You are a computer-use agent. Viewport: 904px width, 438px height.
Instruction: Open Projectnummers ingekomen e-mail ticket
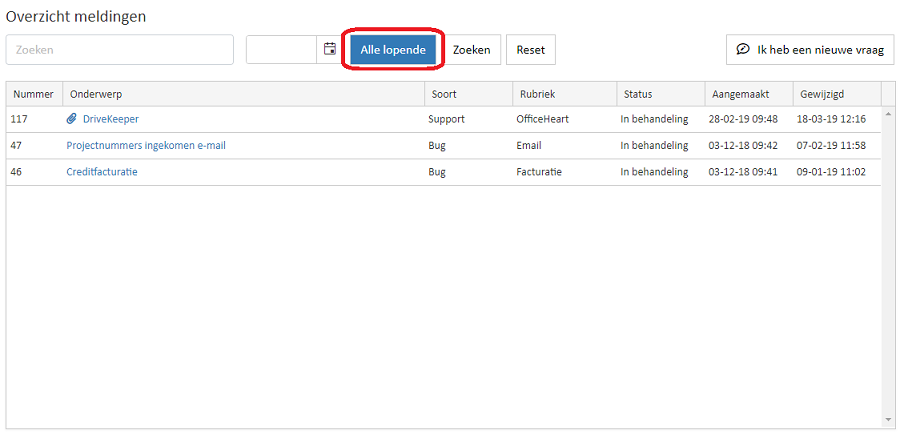(x=146, y=145)
